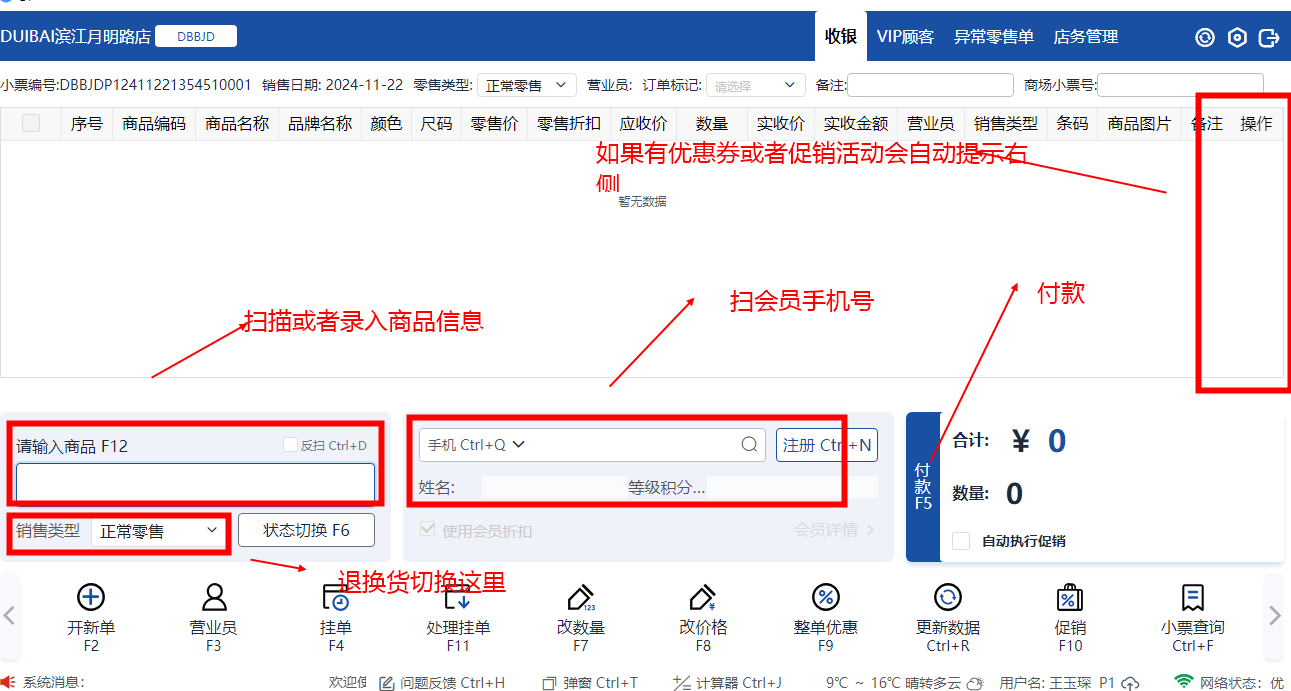Image resolution: width=1291 pixels, height=691 pixels.
Task: Click the 更新数据 refresh data icon
Action: pos(947,598)
